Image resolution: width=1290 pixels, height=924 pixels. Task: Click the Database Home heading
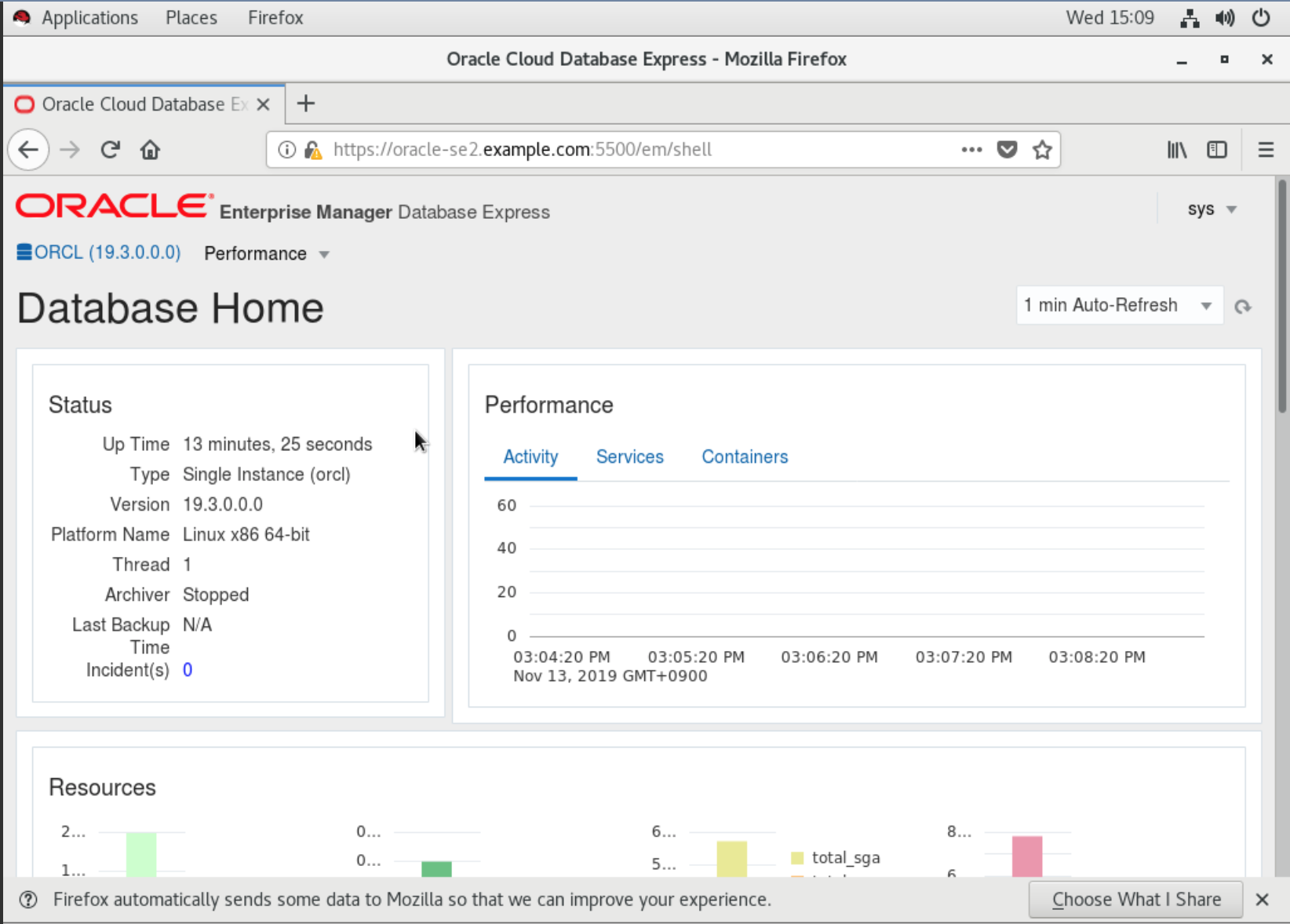click(x=170, y=307)
